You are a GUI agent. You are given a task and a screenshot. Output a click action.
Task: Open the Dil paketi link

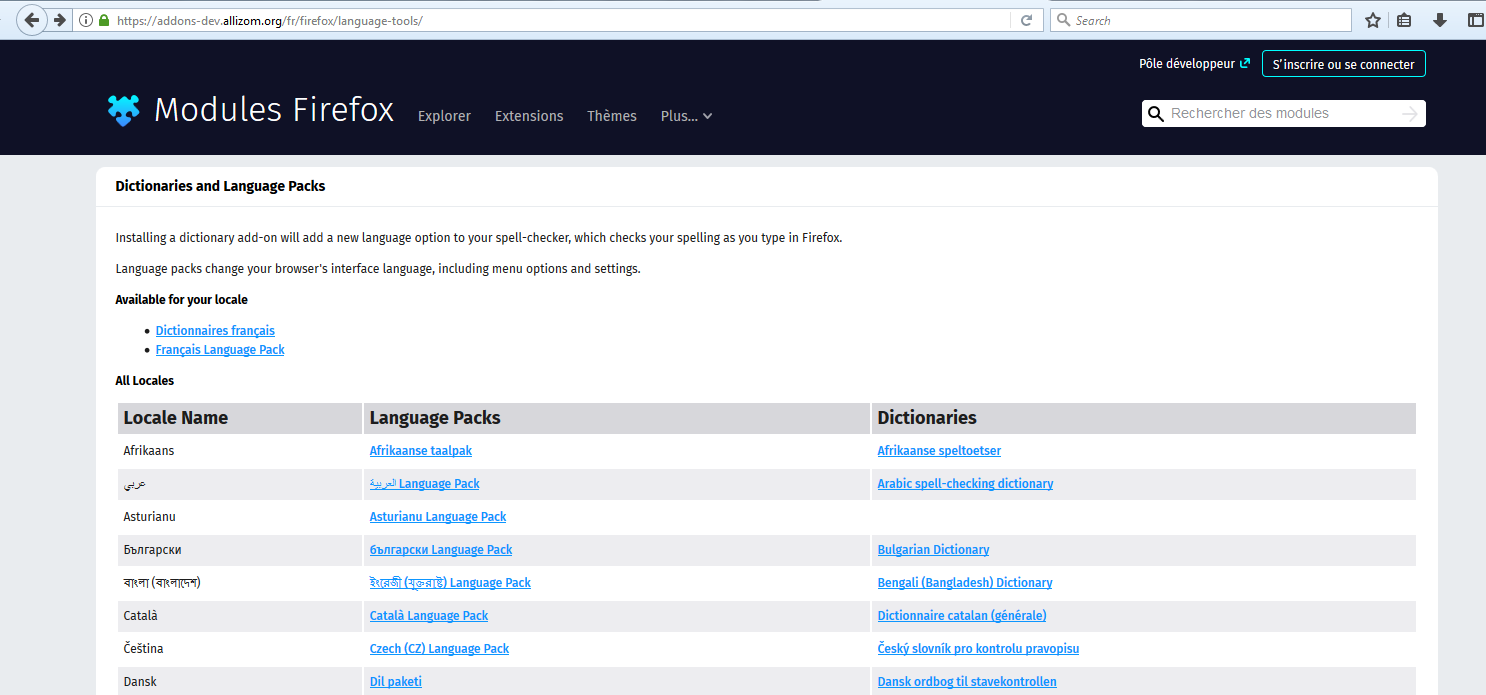pyautogui.click(x=396, y=681)
